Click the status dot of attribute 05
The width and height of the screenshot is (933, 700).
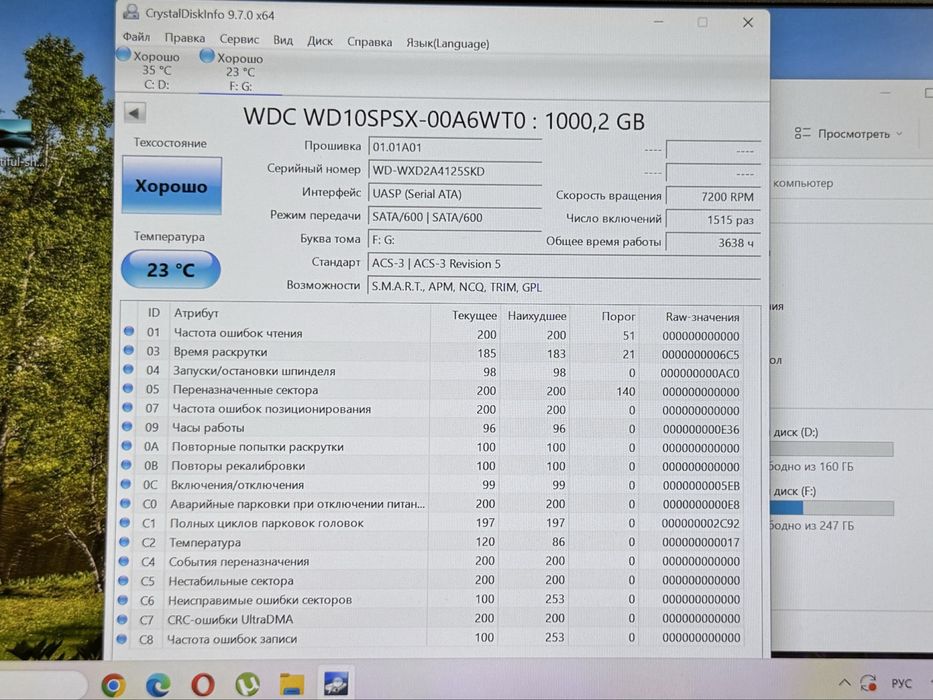click(x=127, y=389)
